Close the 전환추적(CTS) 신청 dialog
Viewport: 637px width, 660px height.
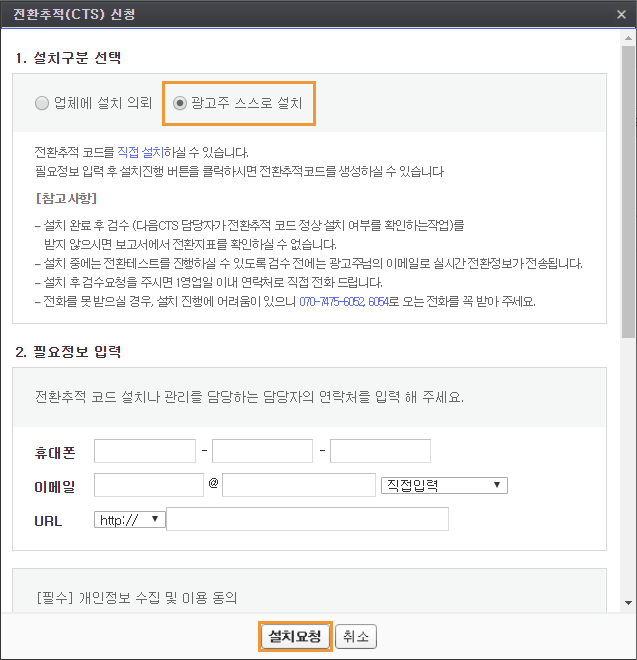[x=621, y=15]
